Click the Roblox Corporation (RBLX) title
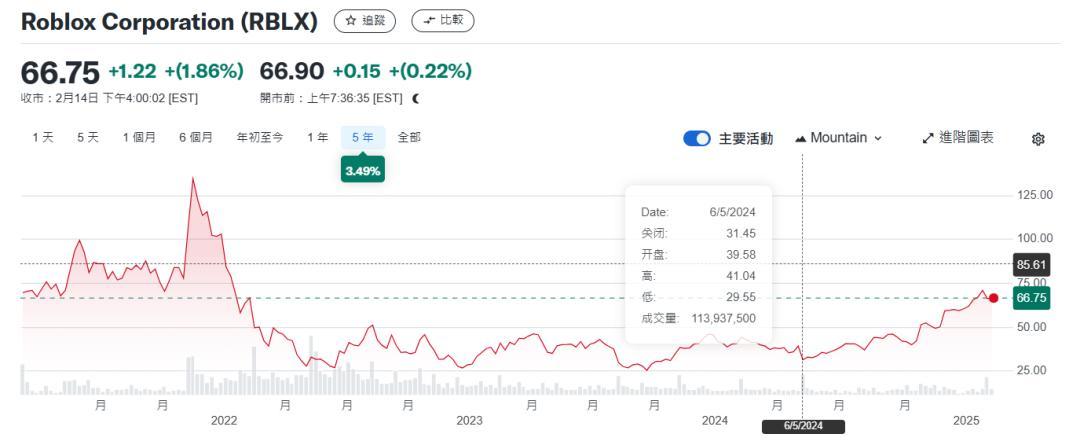The height and width of the screenshot is (445, 1080). (169, 21)
